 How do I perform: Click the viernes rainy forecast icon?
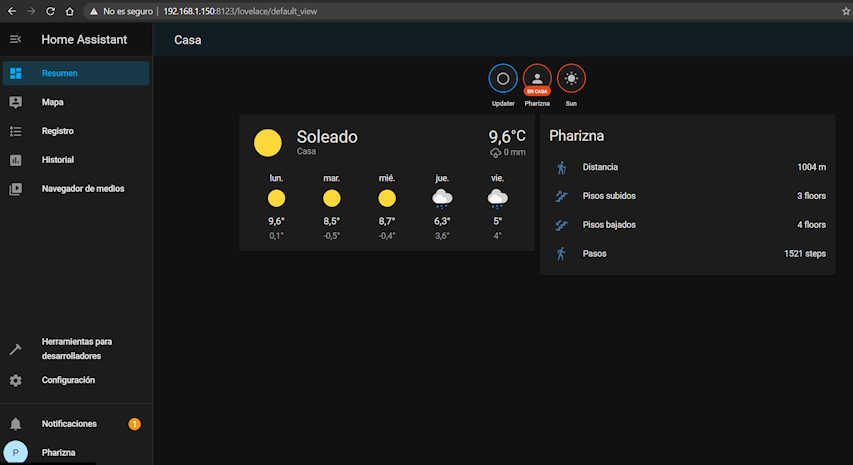tap(498, 199)
